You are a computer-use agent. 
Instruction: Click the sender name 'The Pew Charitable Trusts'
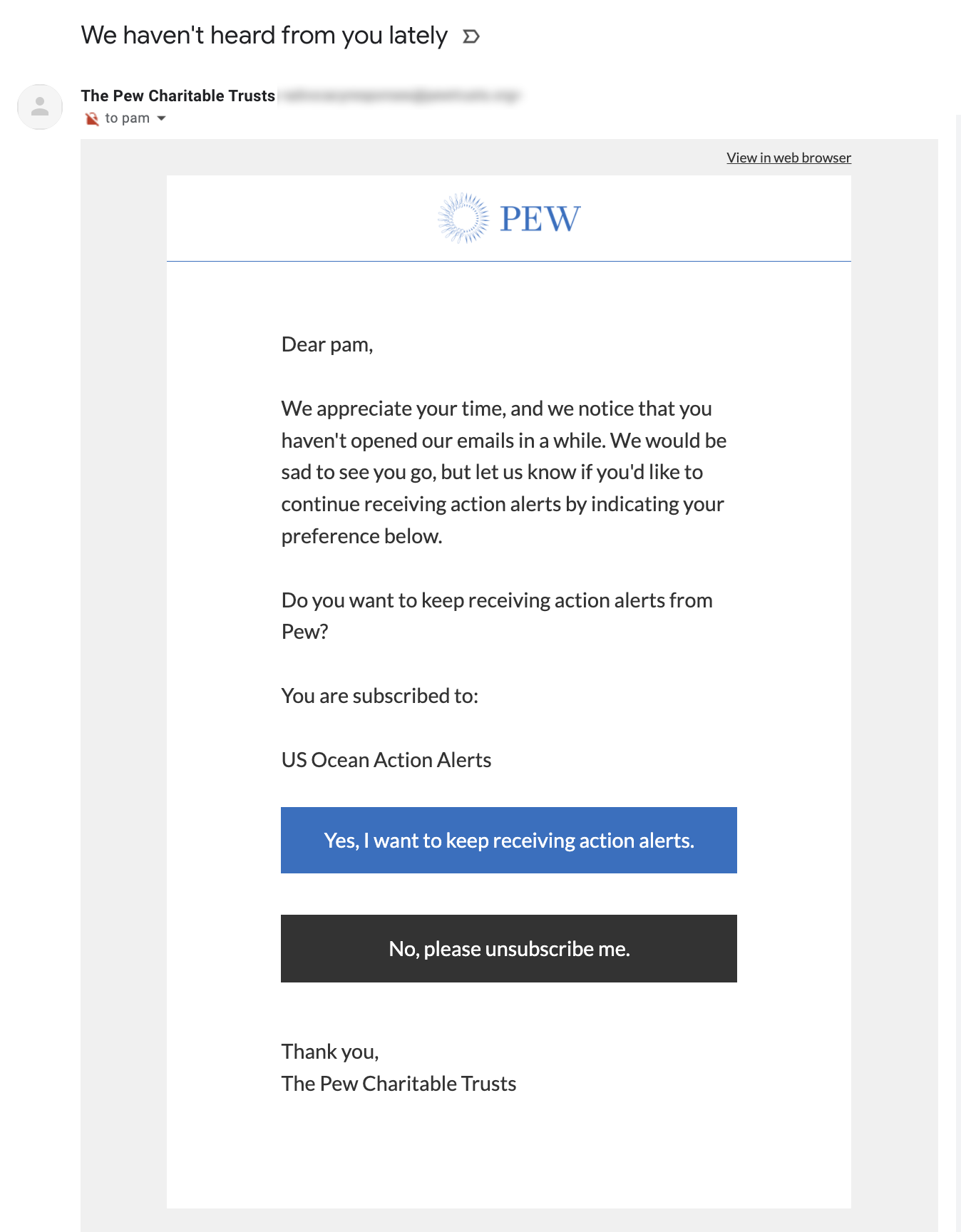[178, 95]
